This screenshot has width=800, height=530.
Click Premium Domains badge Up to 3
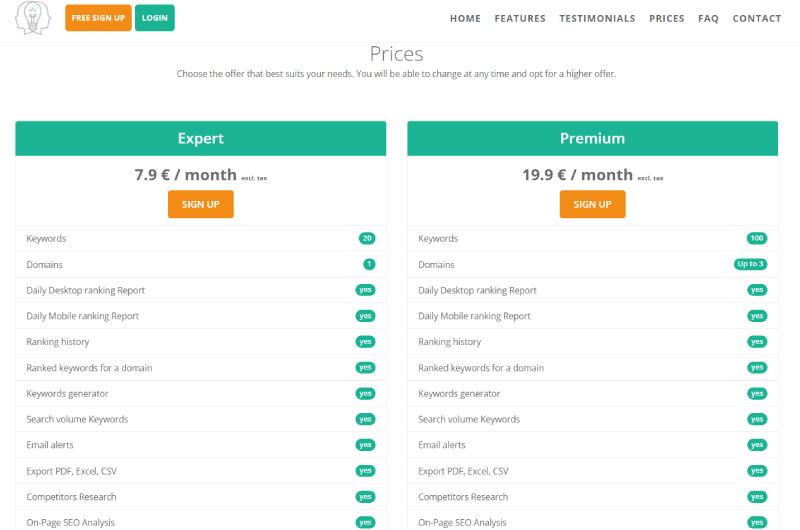point(750,264)
